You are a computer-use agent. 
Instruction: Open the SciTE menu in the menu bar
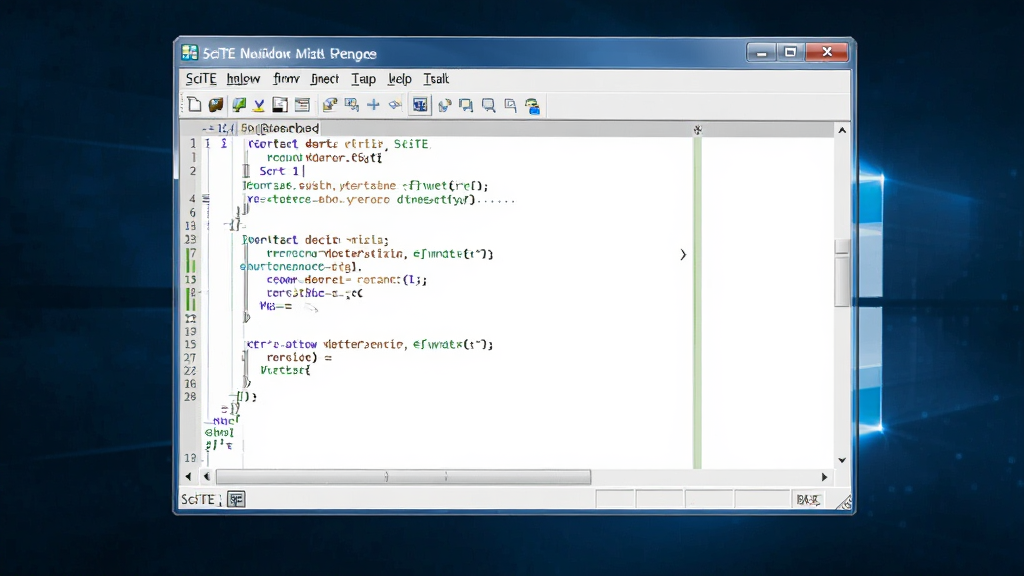coord(200,79)
